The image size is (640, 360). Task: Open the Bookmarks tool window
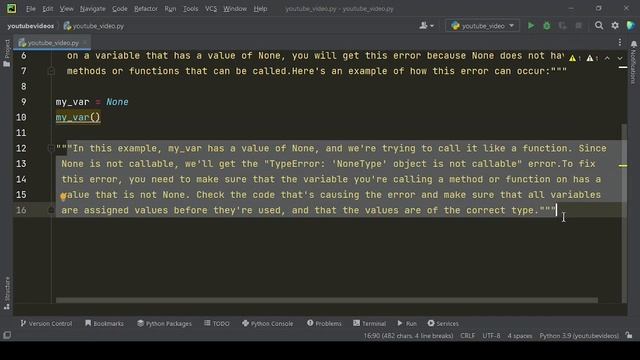(x=104, y=323)
